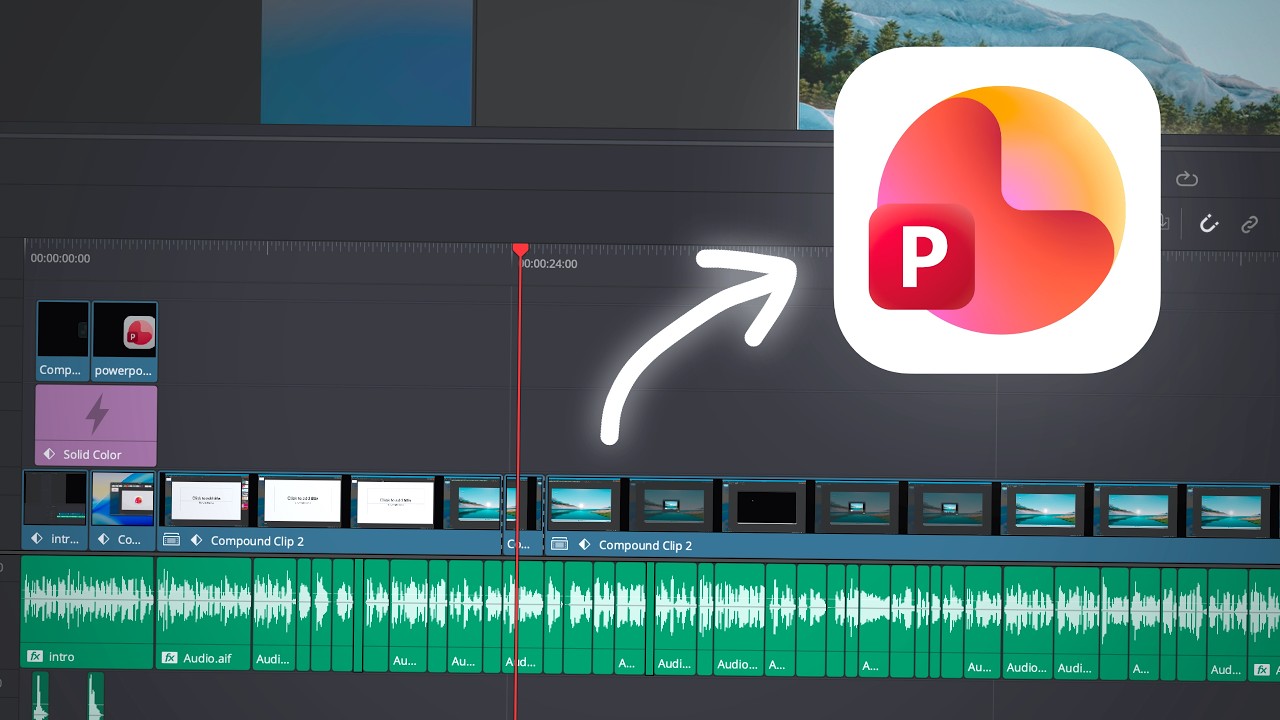Click keyframe diamond on first Compound Clip 2
Viewport: 1280px width, 720px height.
point(196,540)
